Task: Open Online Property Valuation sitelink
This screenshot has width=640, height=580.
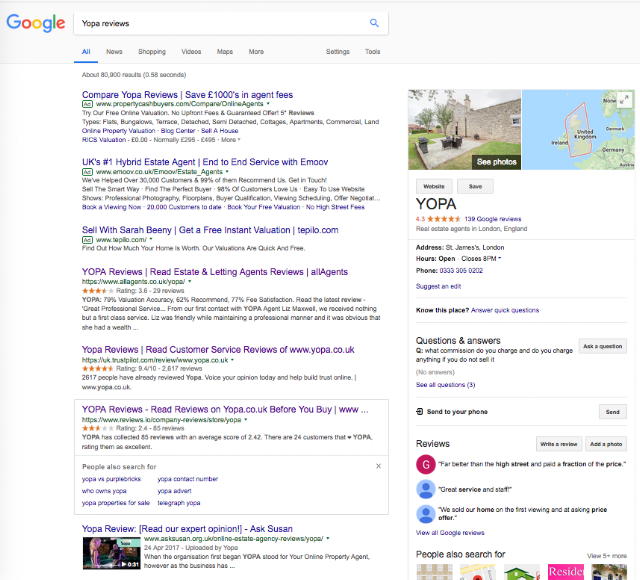Action: click(119, 131)
